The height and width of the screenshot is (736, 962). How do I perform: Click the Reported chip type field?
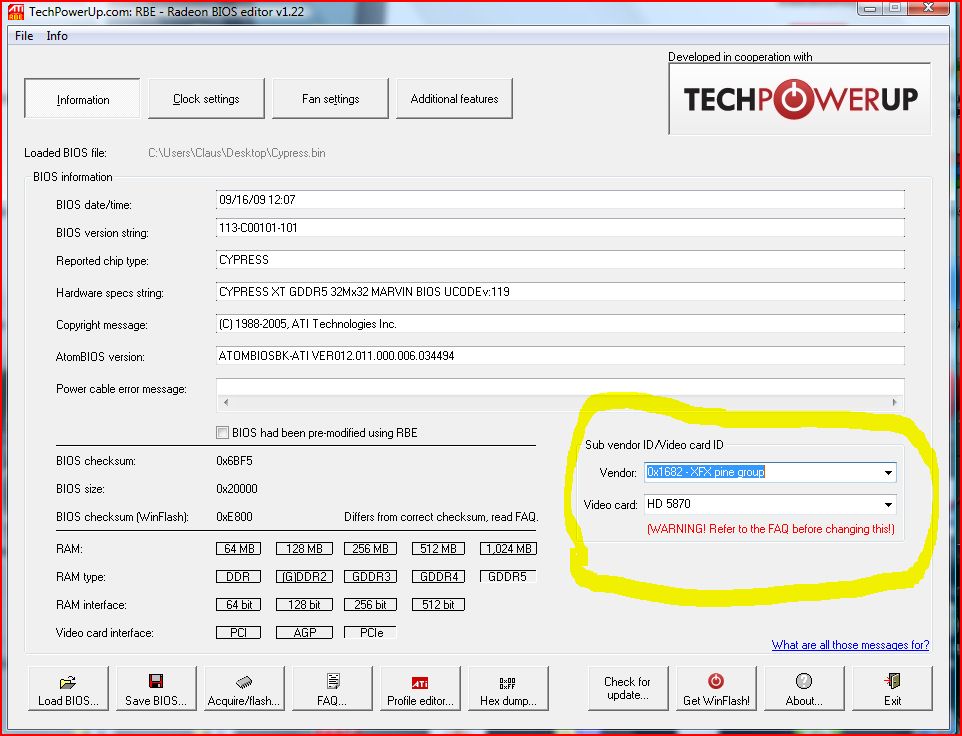tap(560, 260)
